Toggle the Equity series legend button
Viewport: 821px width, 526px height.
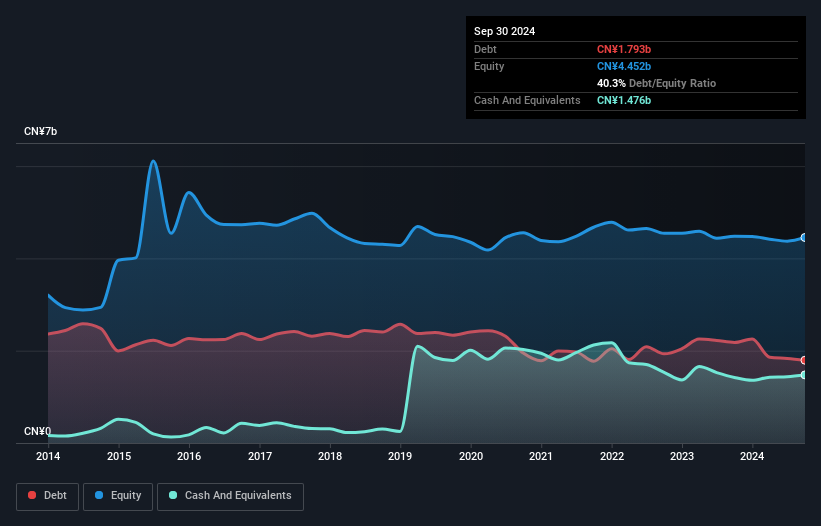pos(118,496)
